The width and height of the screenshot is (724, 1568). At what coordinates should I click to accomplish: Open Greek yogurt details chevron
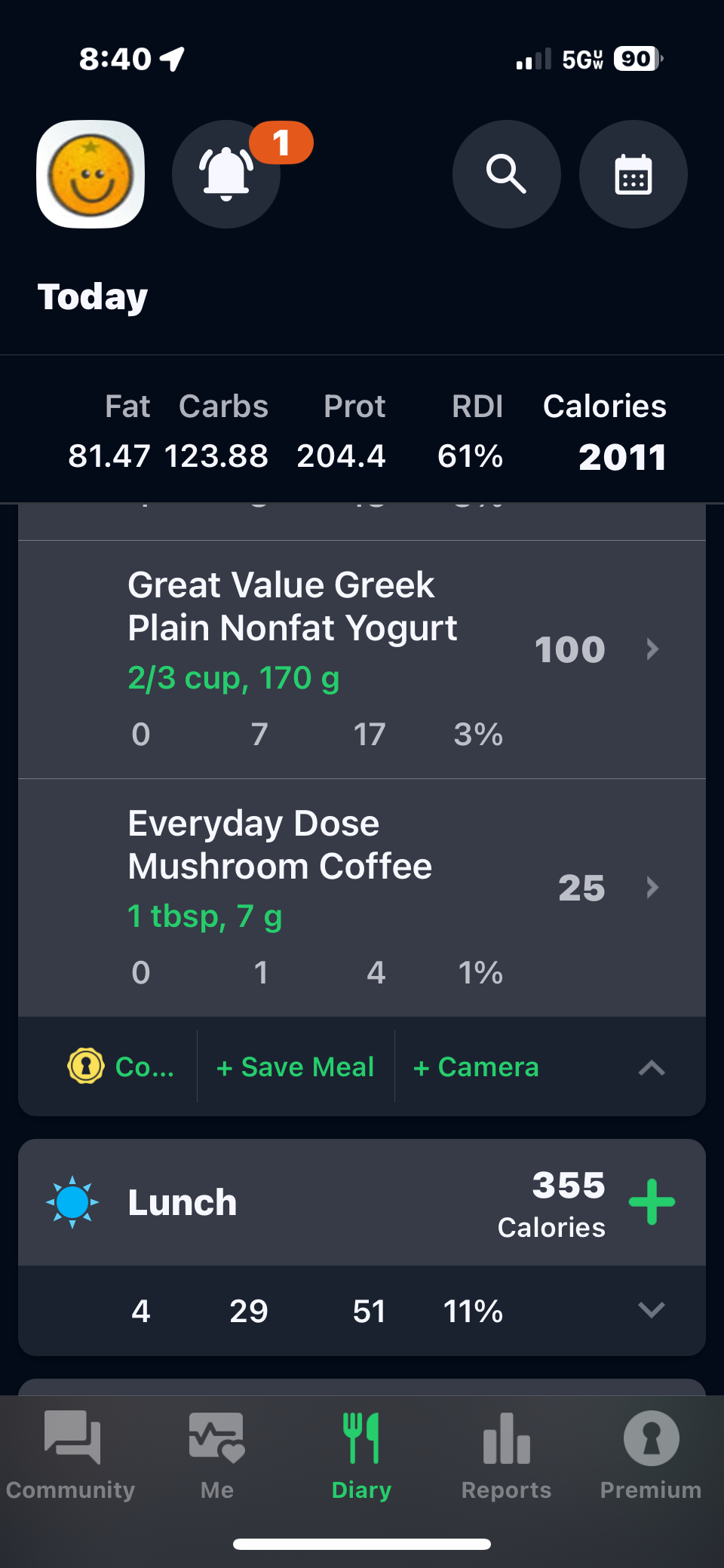652,649
